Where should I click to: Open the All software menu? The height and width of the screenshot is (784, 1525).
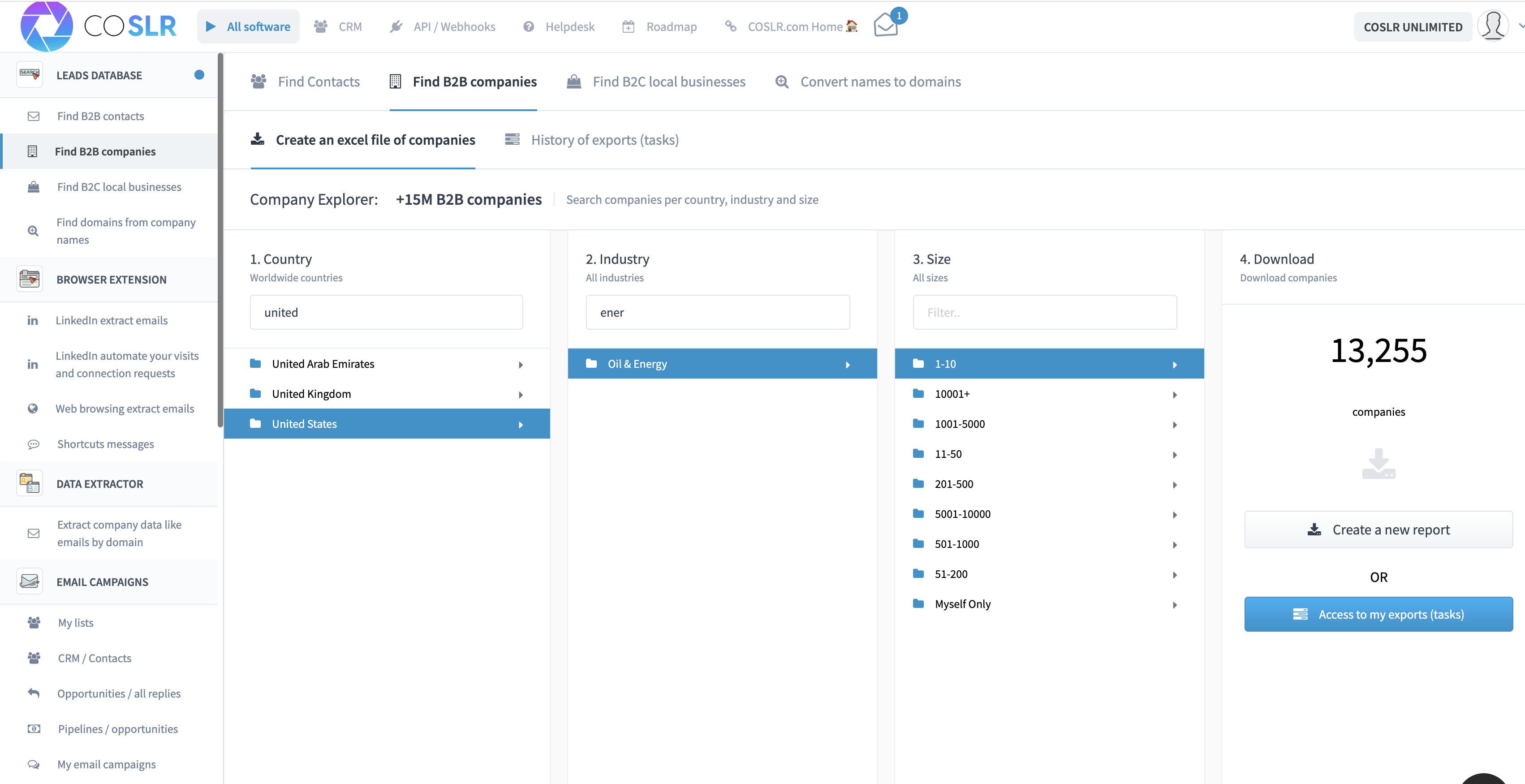[x=248, y=26]
